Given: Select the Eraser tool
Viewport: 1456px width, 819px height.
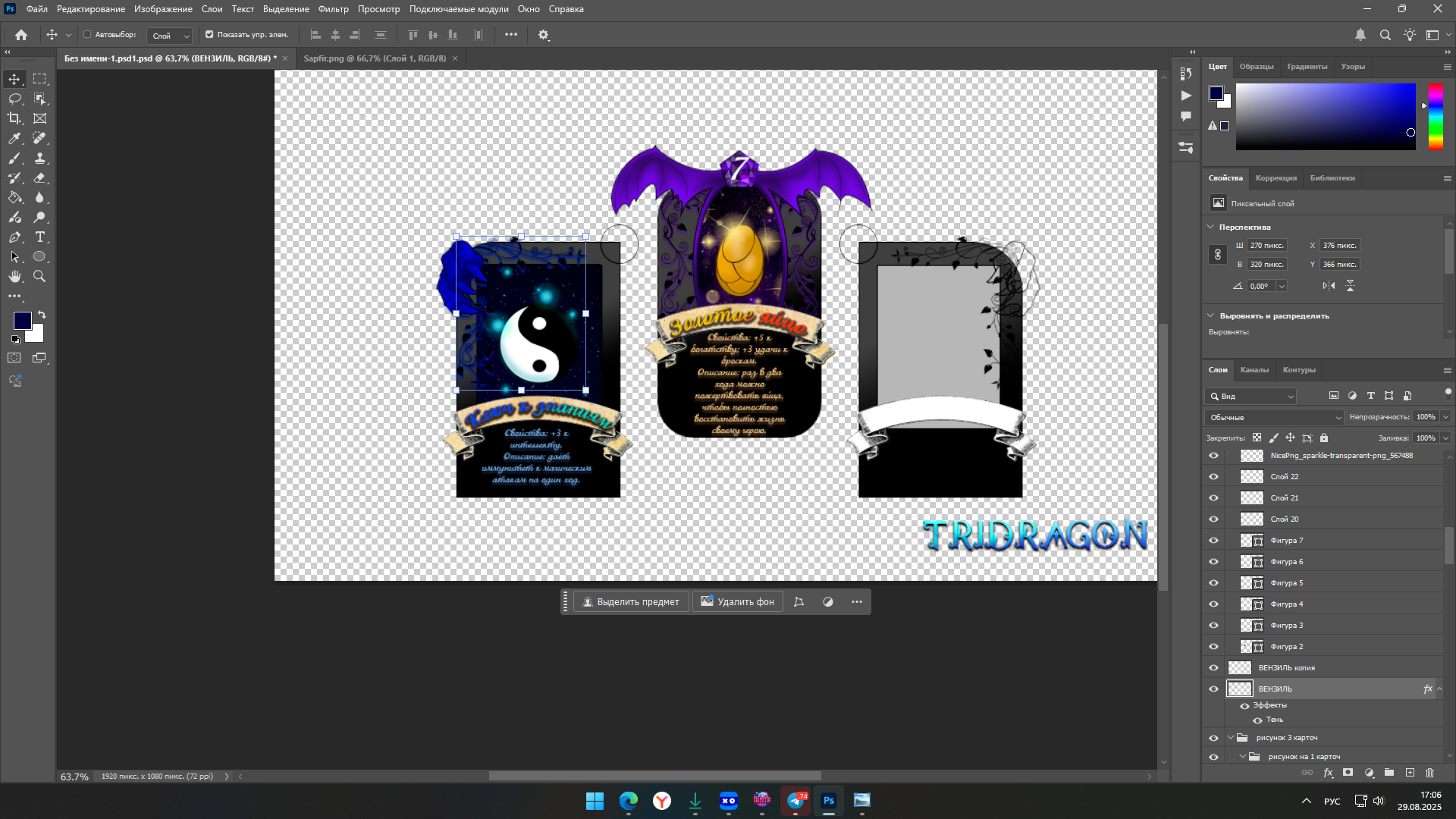Looking at the screenshot, I should tap(39, 178).
